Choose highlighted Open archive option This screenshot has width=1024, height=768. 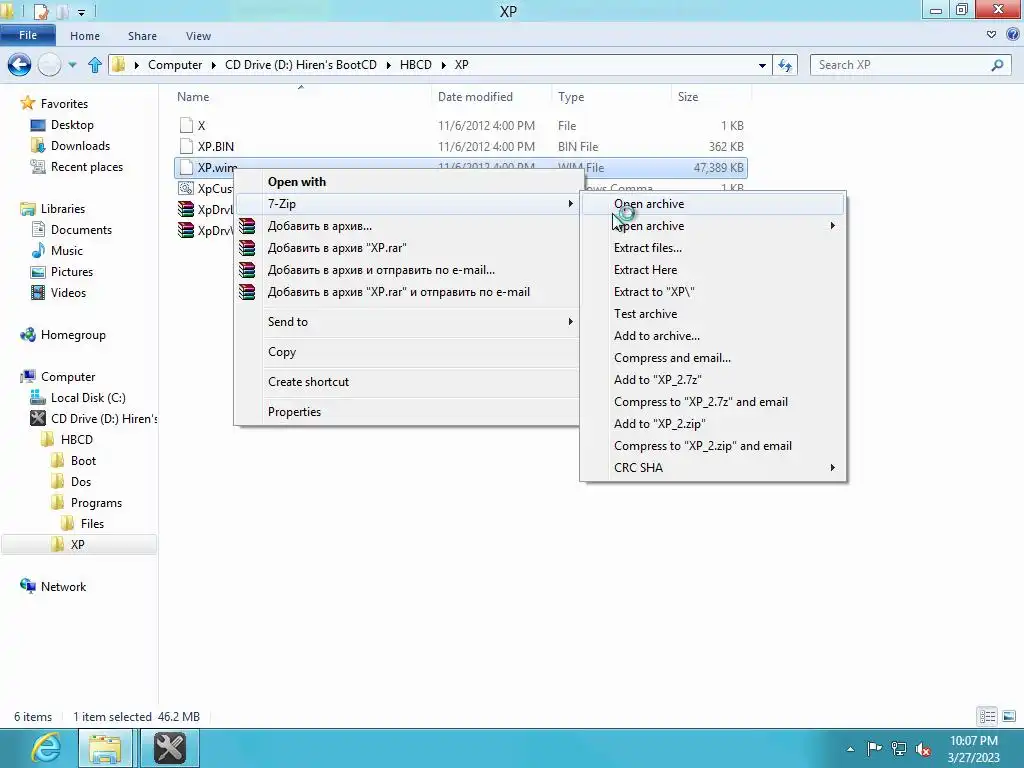pos(713,204)
